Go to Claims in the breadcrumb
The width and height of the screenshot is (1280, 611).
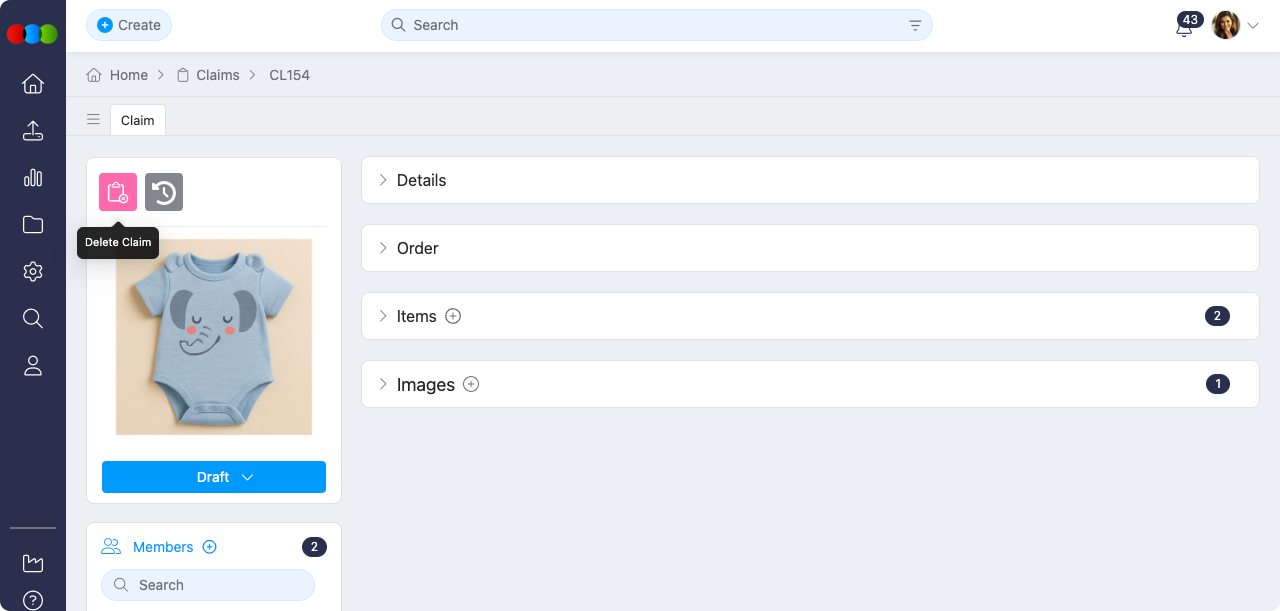(x=217, y=75)
